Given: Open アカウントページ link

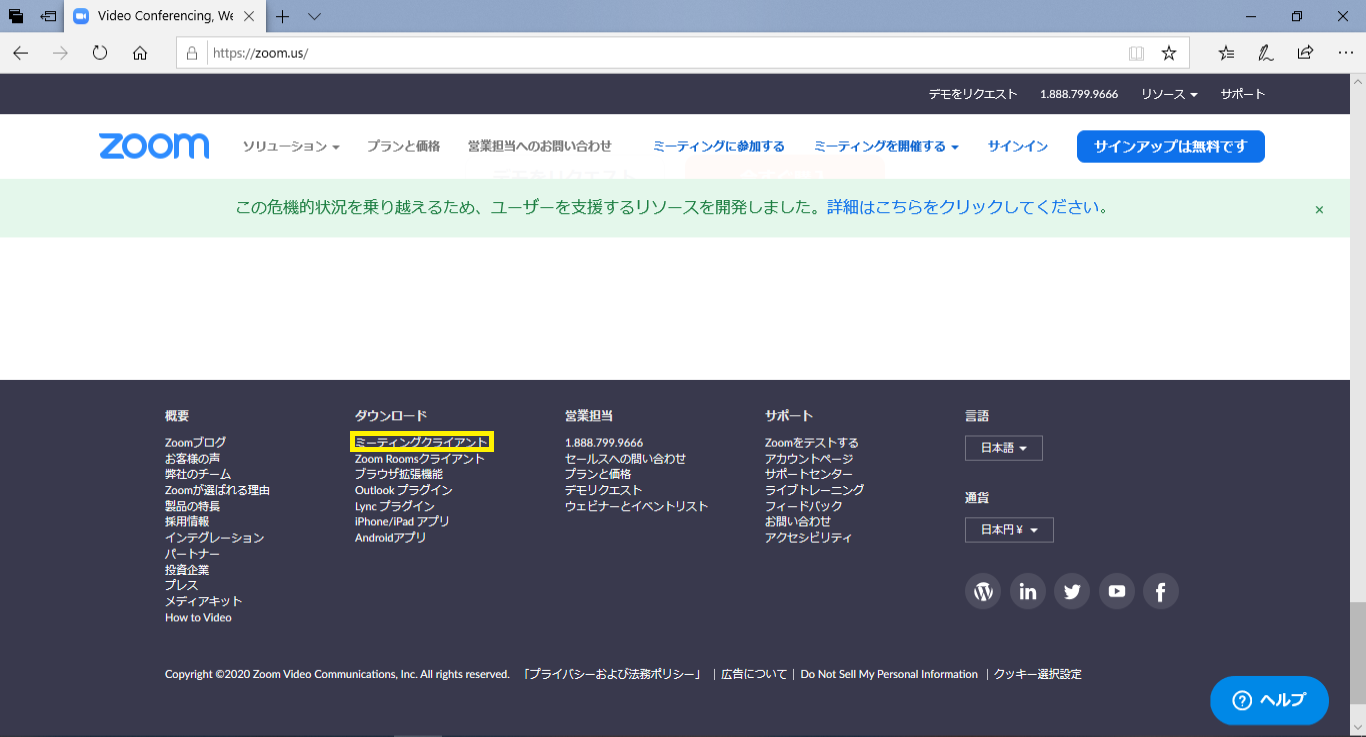Looking at the screenshot, I should pyautogui.click(x=809, y=458).
